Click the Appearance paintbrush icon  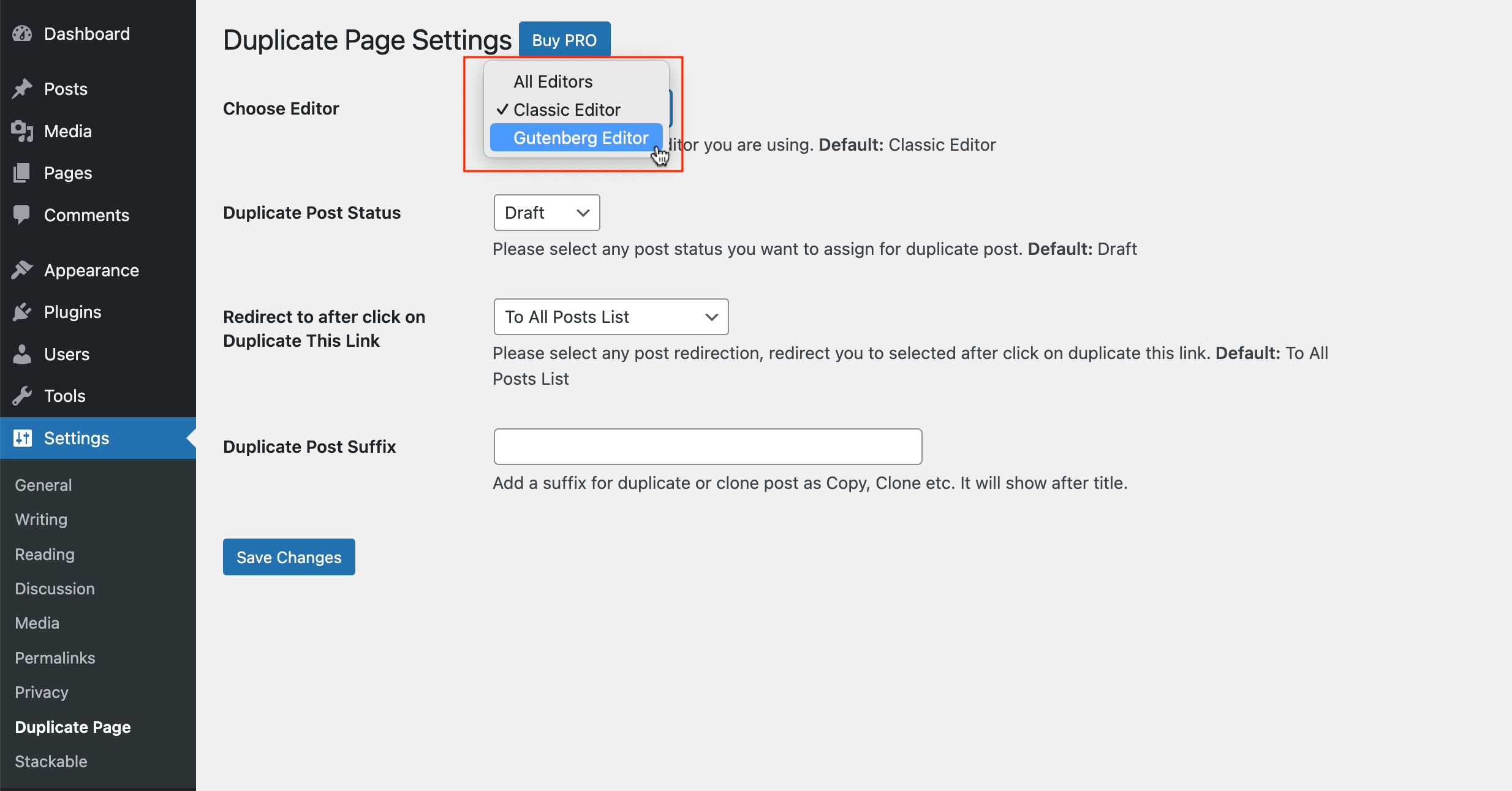point(22,270)
